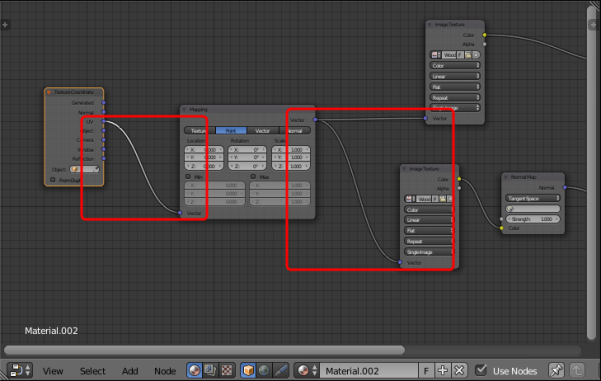Collapse the Normal Map node triangle

click(x=506, y=177)
